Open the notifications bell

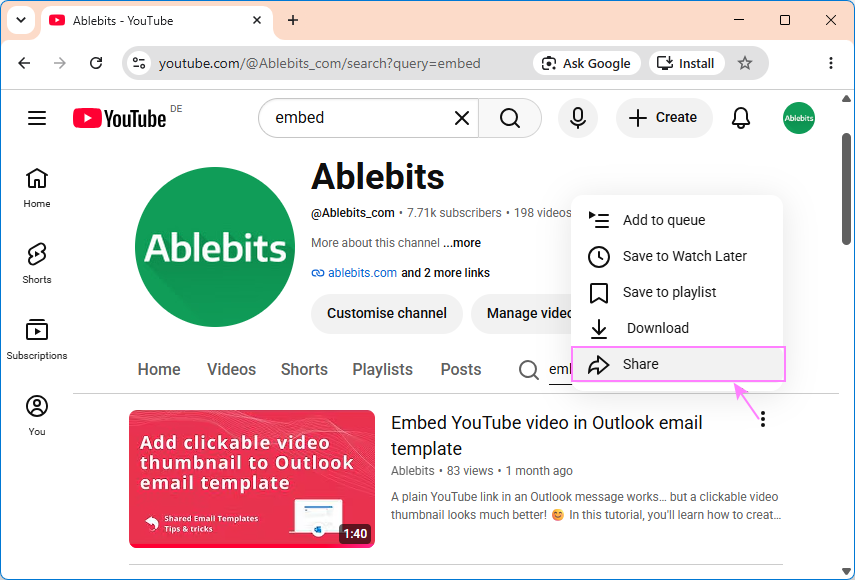click(740, 118)
